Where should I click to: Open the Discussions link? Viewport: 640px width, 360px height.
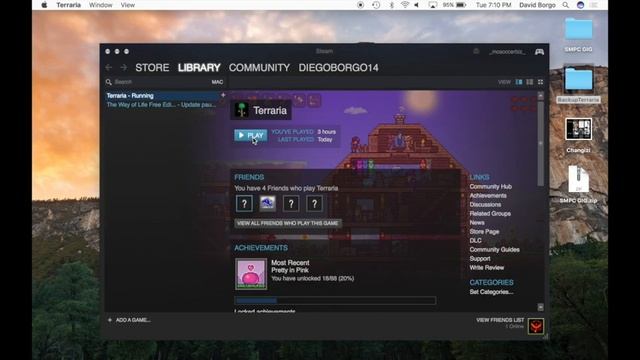click(485, 204)
